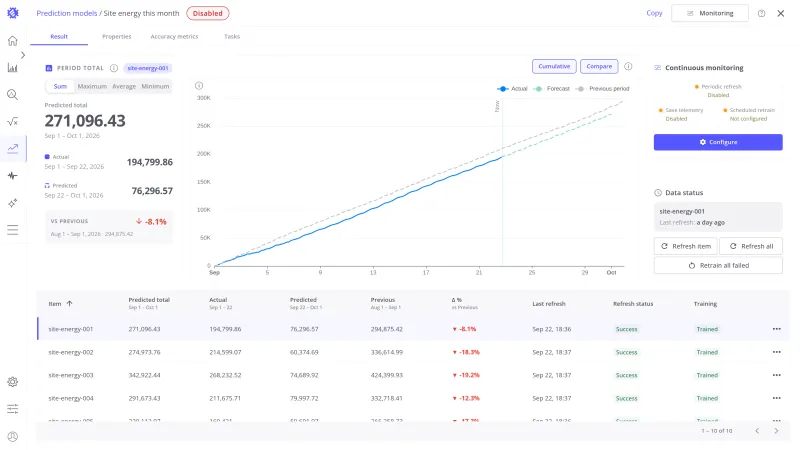
Task: Select the Sum aggregation option
Action: (60, 86)
